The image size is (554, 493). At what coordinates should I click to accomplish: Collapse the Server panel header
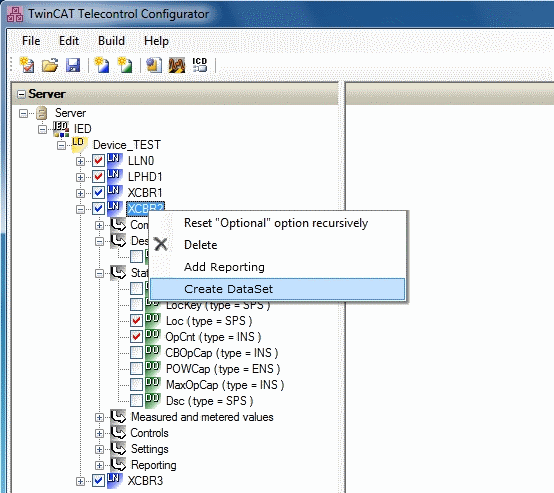(22, 94)
